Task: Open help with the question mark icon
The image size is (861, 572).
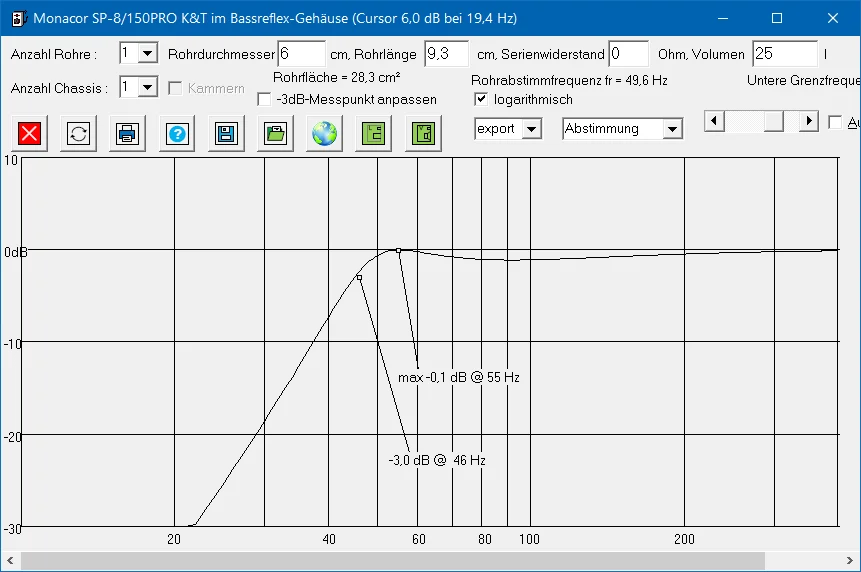Action: coord(177,133)
